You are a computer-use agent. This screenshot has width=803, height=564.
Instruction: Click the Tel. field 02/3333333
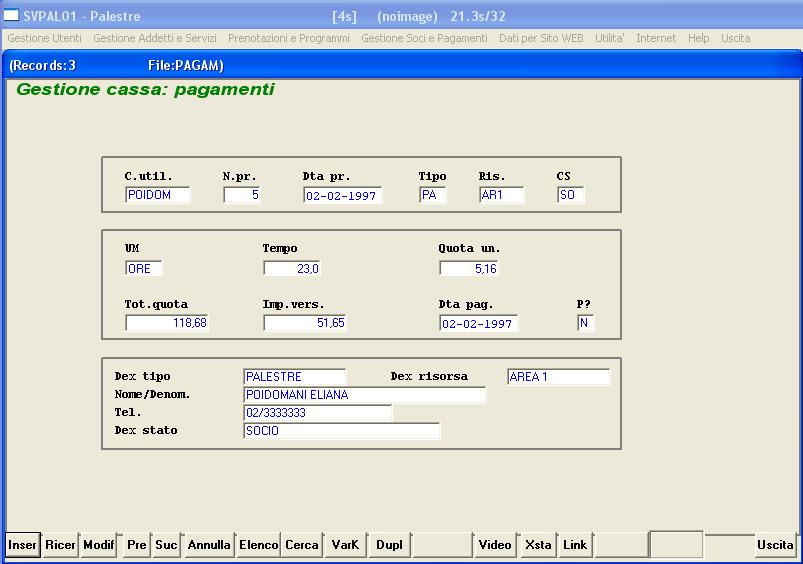(x=318, y=413)
